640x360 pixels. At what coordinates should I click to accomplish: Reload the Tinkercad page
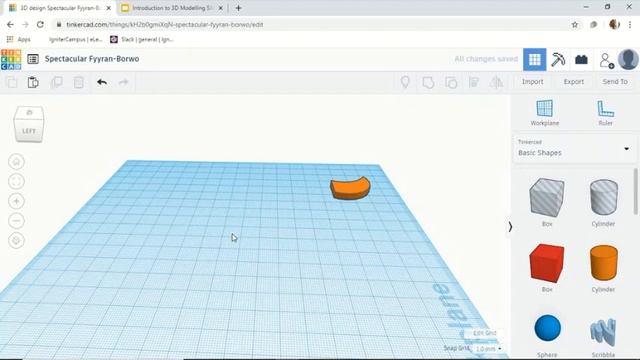point(40,24)
